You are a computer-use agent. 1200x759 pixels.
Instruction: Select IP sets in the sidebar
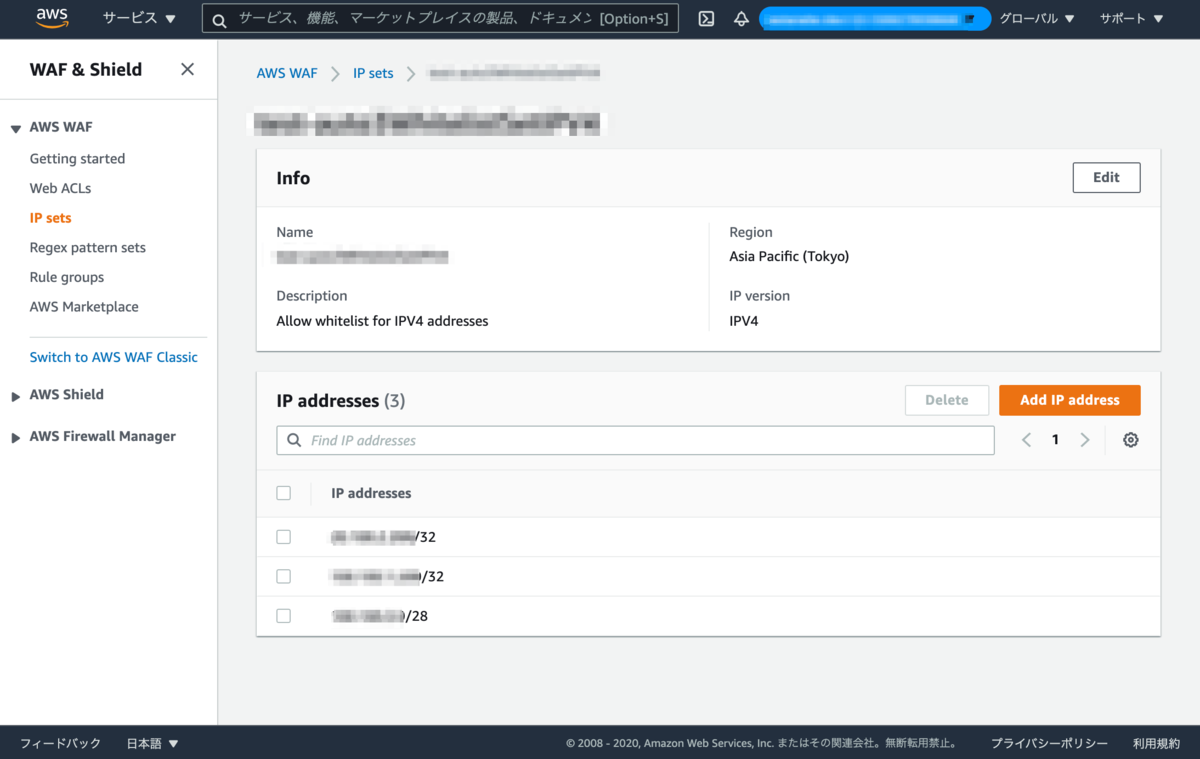(x=50, y=218)
